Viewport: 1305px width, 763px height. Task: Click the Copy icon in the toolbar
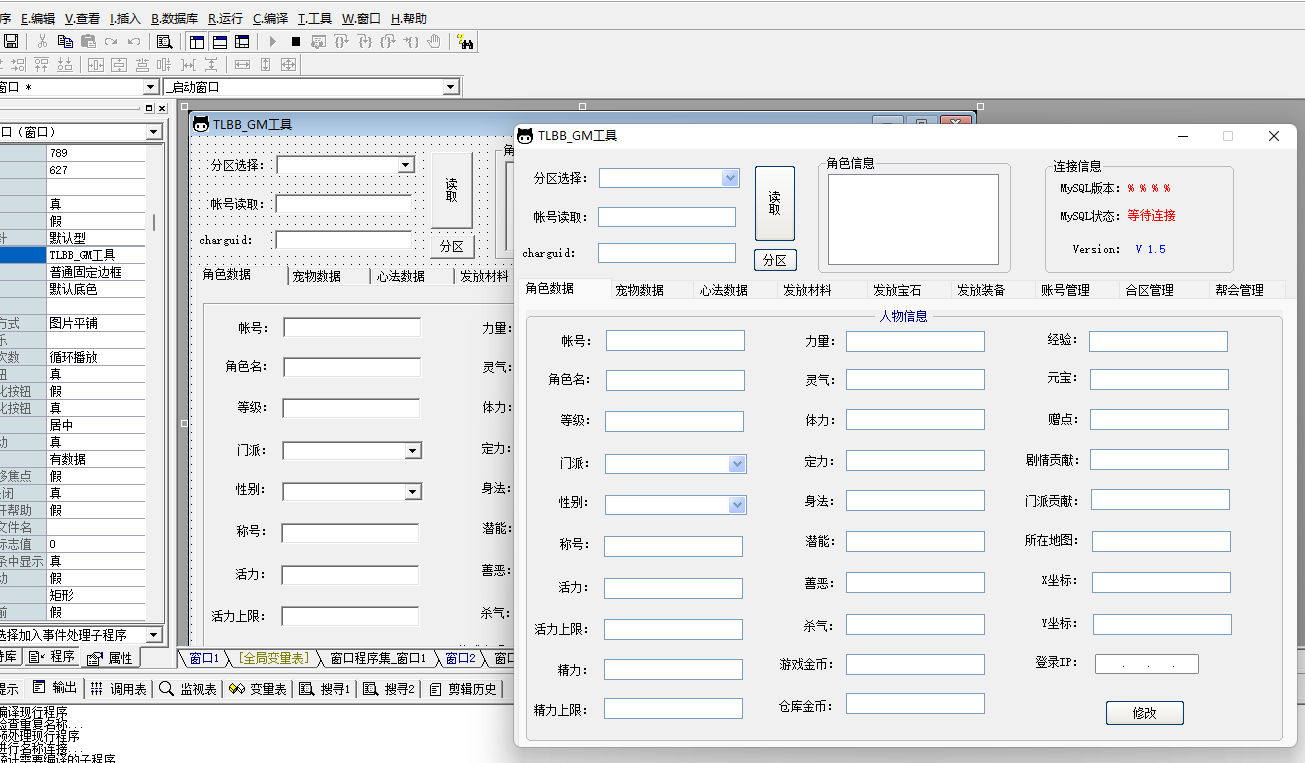[x=65, y=41]
